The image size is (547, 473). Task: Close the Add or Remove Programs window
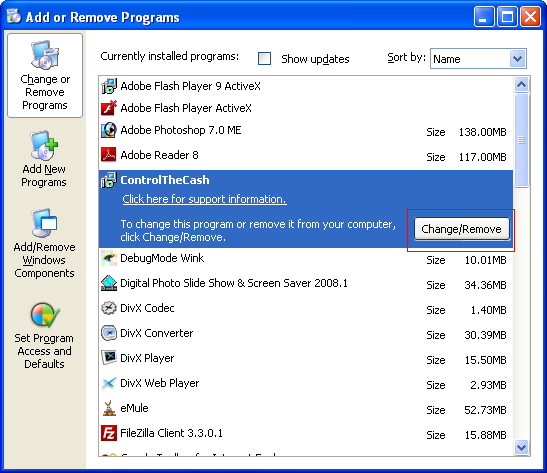pyautogui.click(x=530, y=16)
